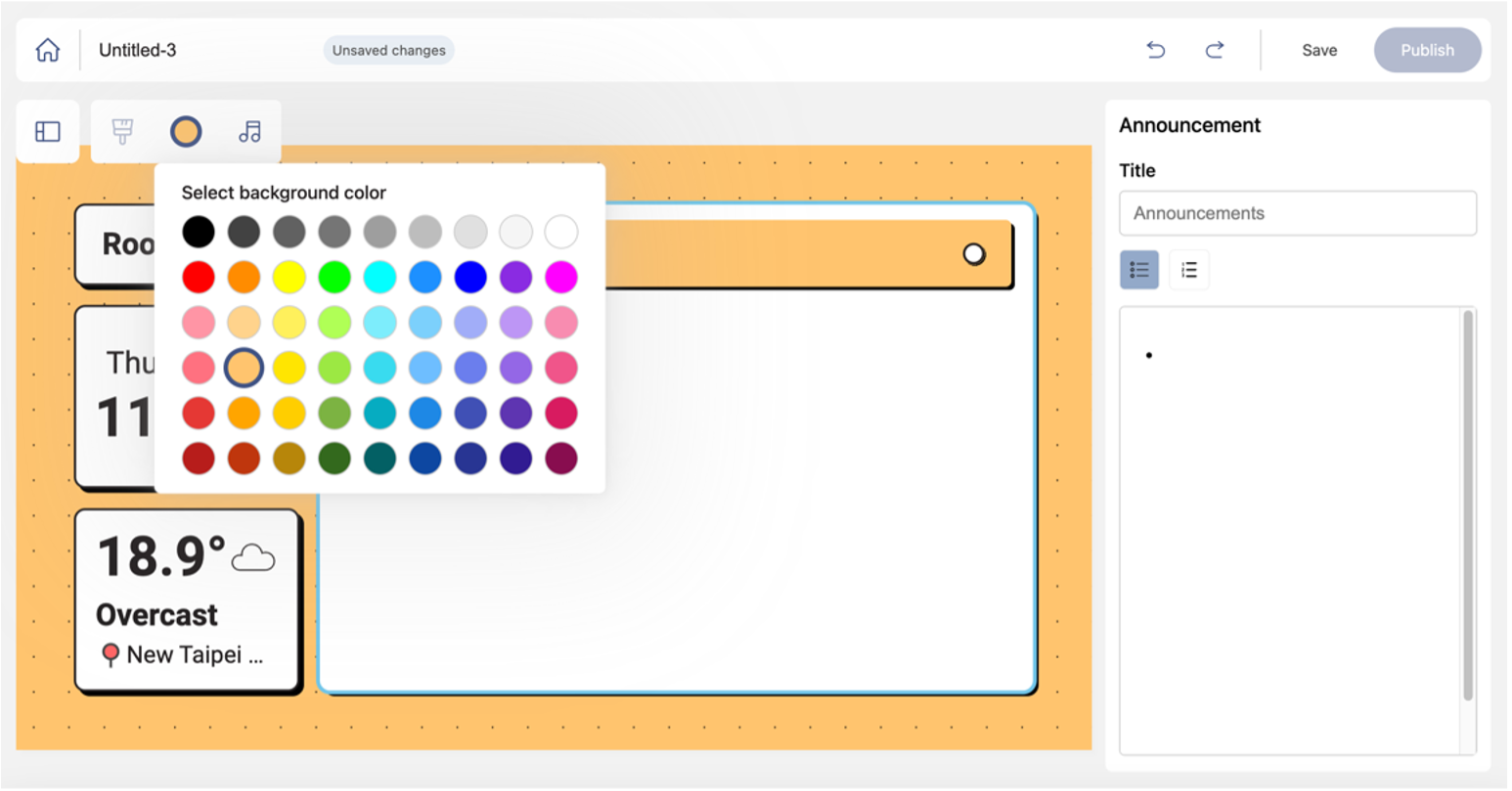Redo the last undone change
This screenshot has width=1512, height=791.
(x=1215, y=50)
